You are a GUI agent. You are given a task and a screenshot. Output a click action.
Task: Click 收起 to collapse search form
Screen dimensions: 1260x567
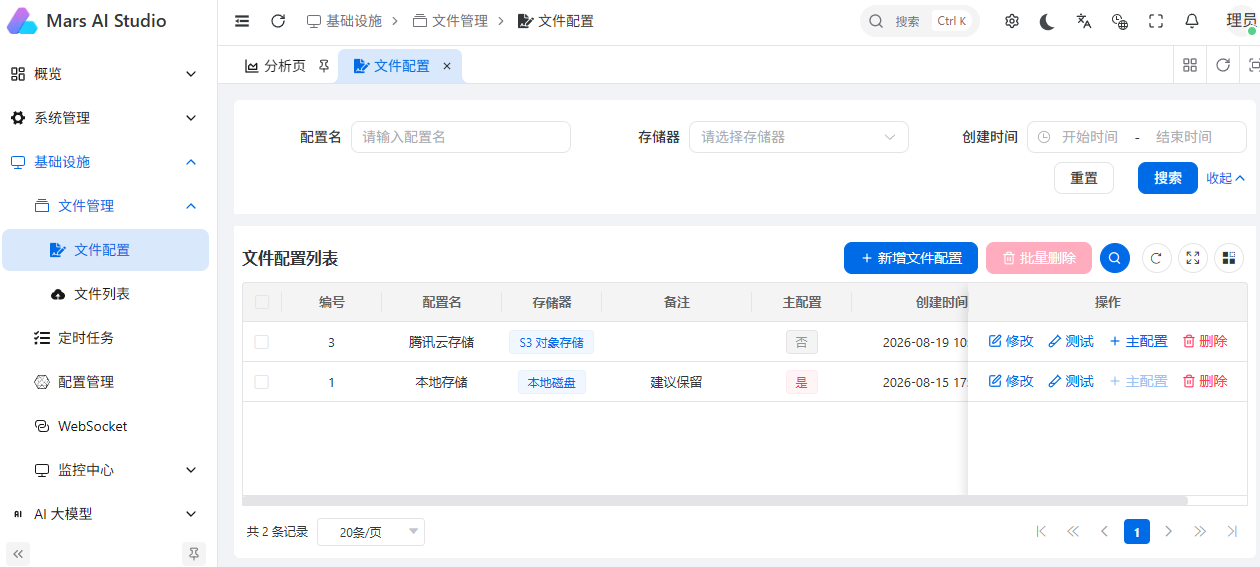1225,179
